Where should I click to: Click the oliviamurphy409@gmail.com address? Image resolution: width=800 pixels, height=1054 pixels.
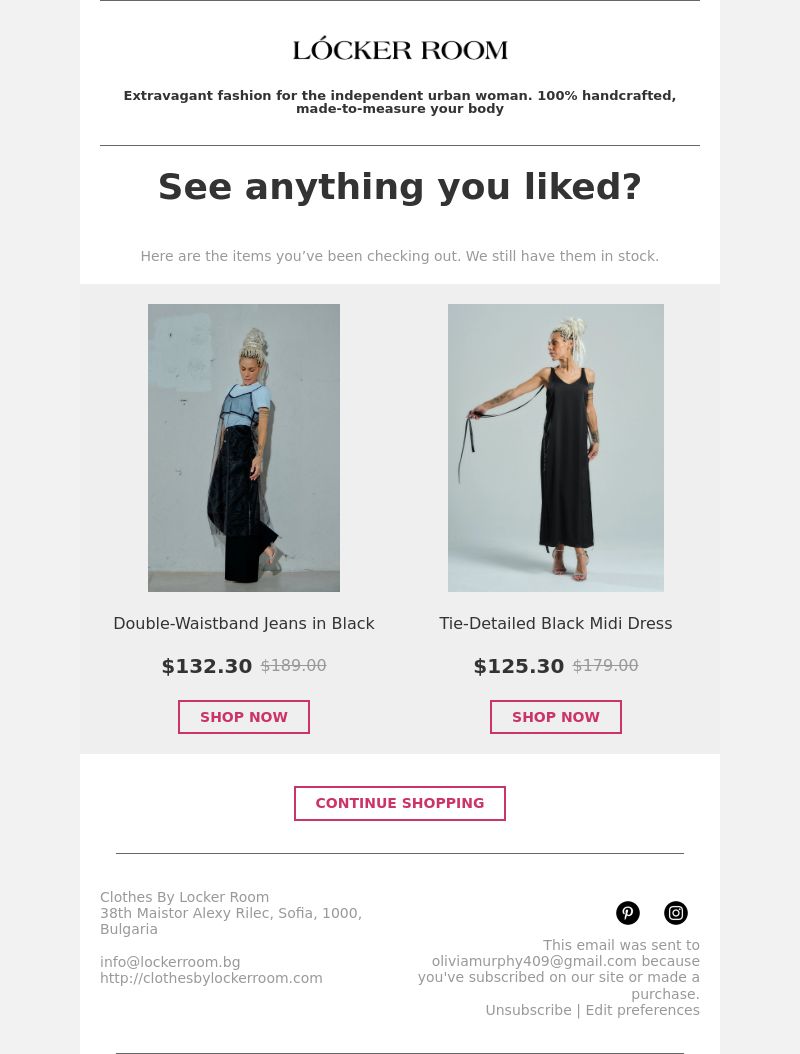tap(534, 961)
